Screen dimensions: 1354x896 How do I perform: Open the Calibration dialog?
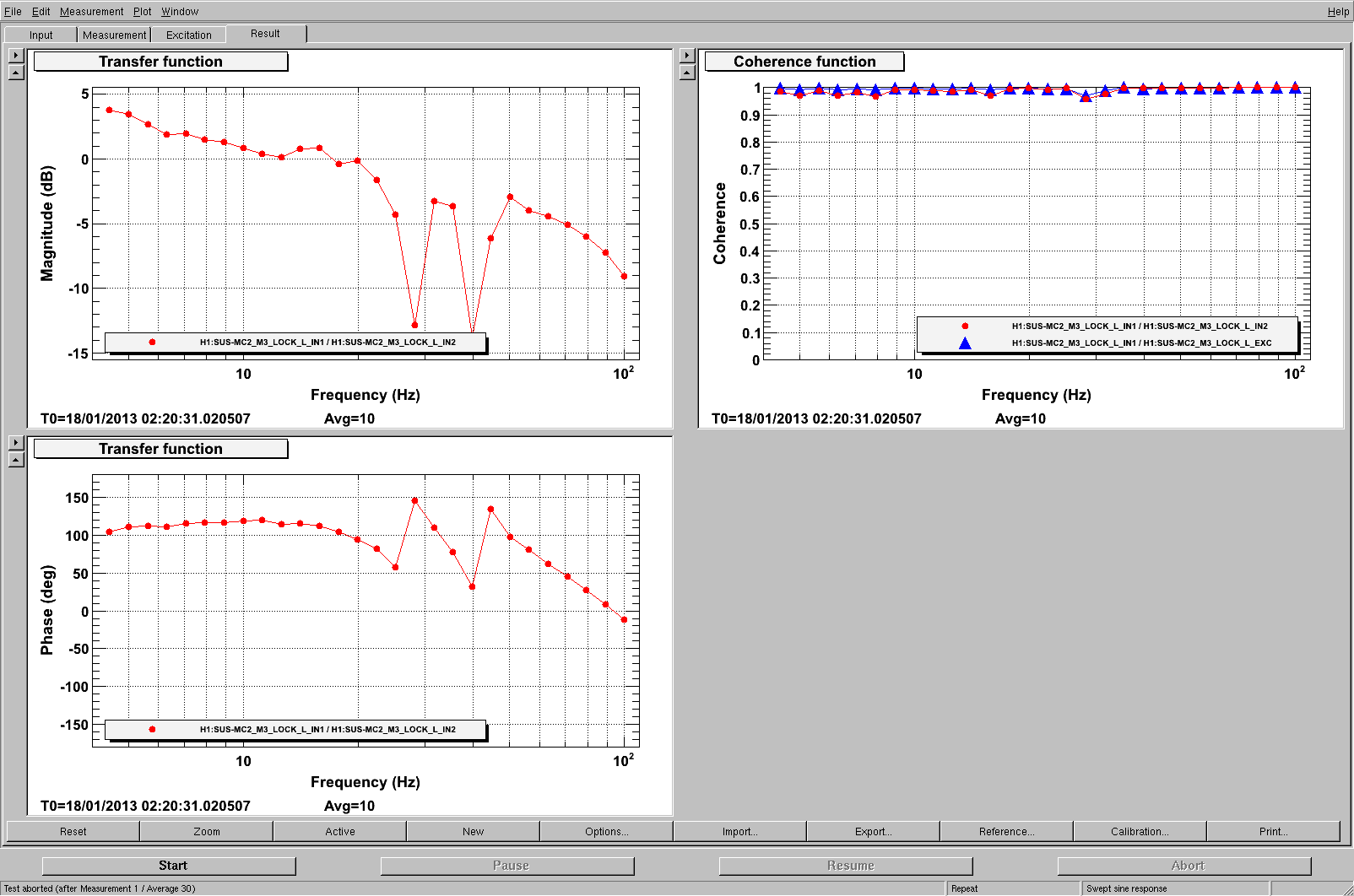(1140, 831)
